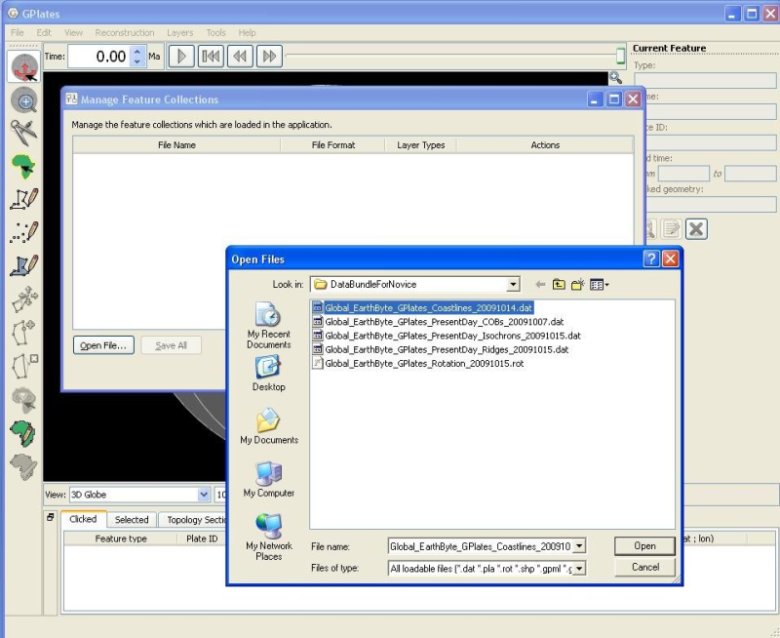780x638 pixels.
Task: Click the panel float icon beside Clicked tab
Action: (x=50, y=517)
